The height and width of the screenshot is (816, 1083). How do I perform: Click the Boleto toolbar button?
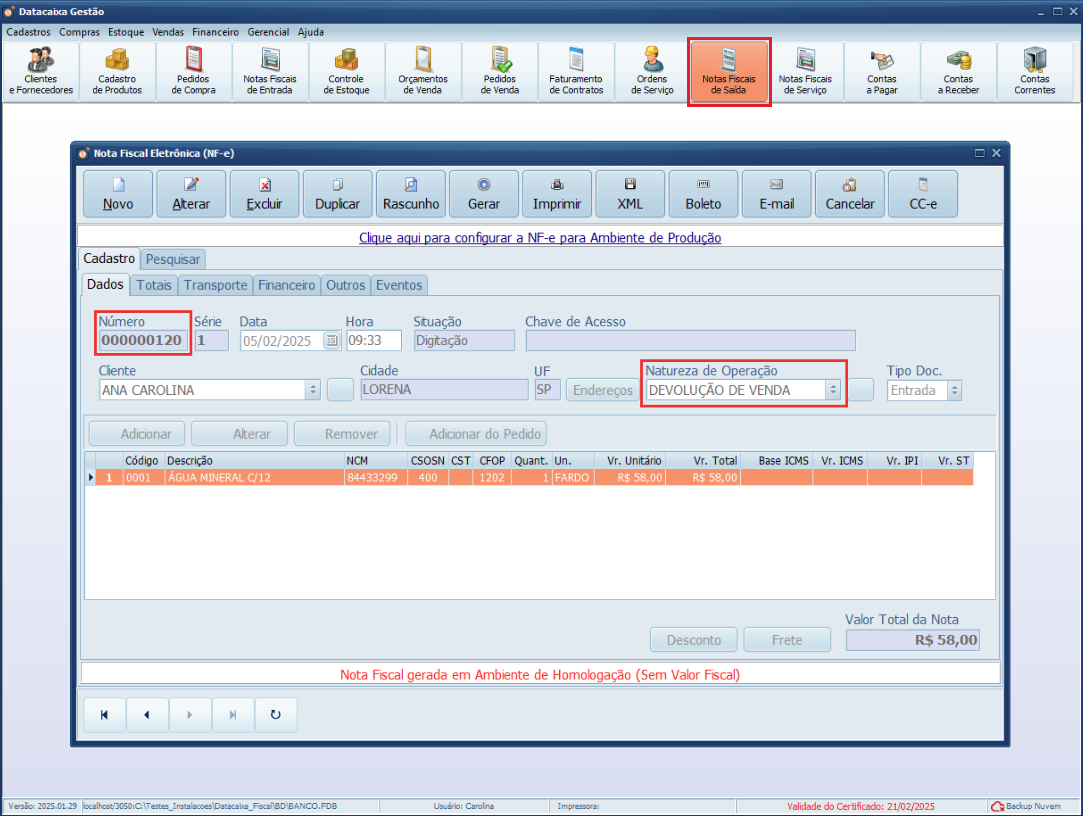tap(703, 194)
